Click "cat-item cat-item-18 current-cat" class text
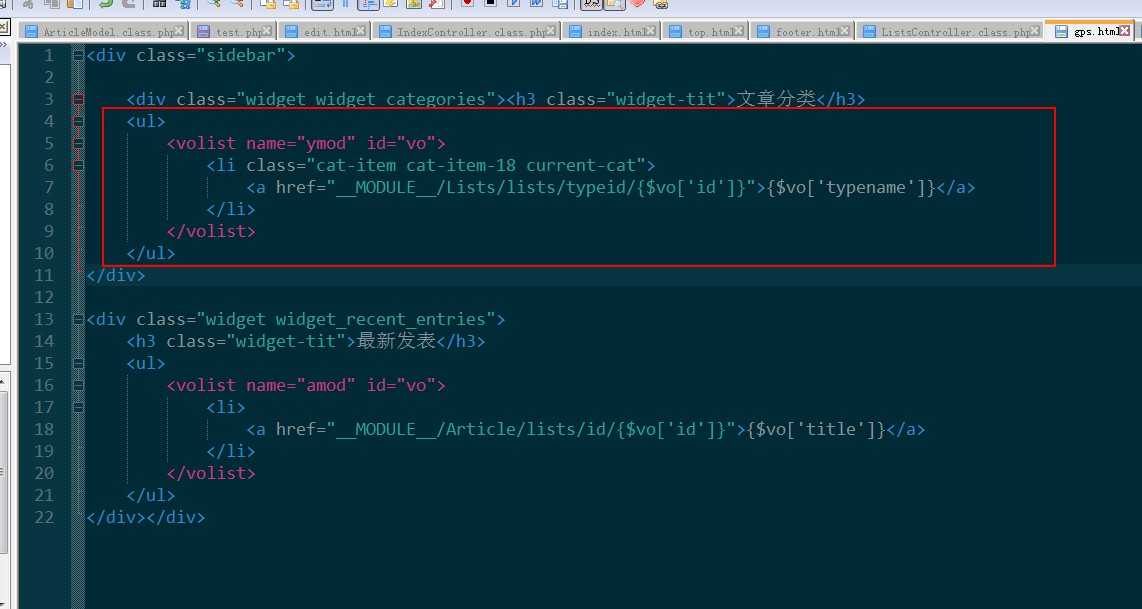The height and width of the screenshot is (609, 1142). [x=476, y=165]
